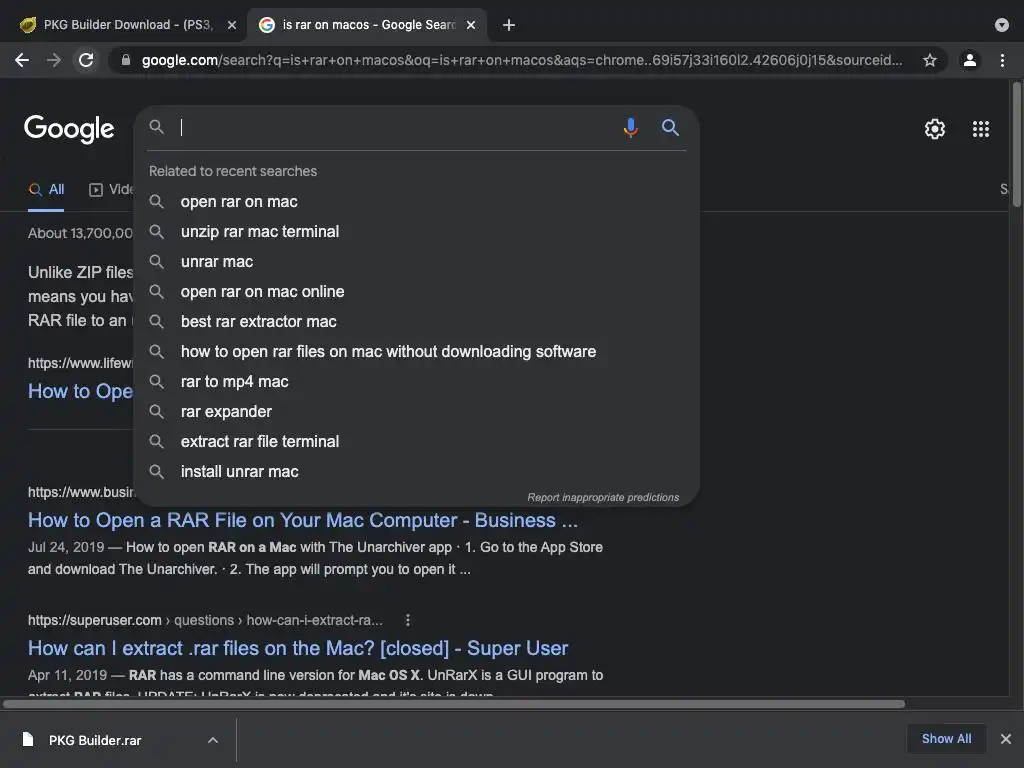Click magnifier icon beside 'rar expander' suggestion
This screenshot has height=768, width=1024.
click(x=156, y=412)
